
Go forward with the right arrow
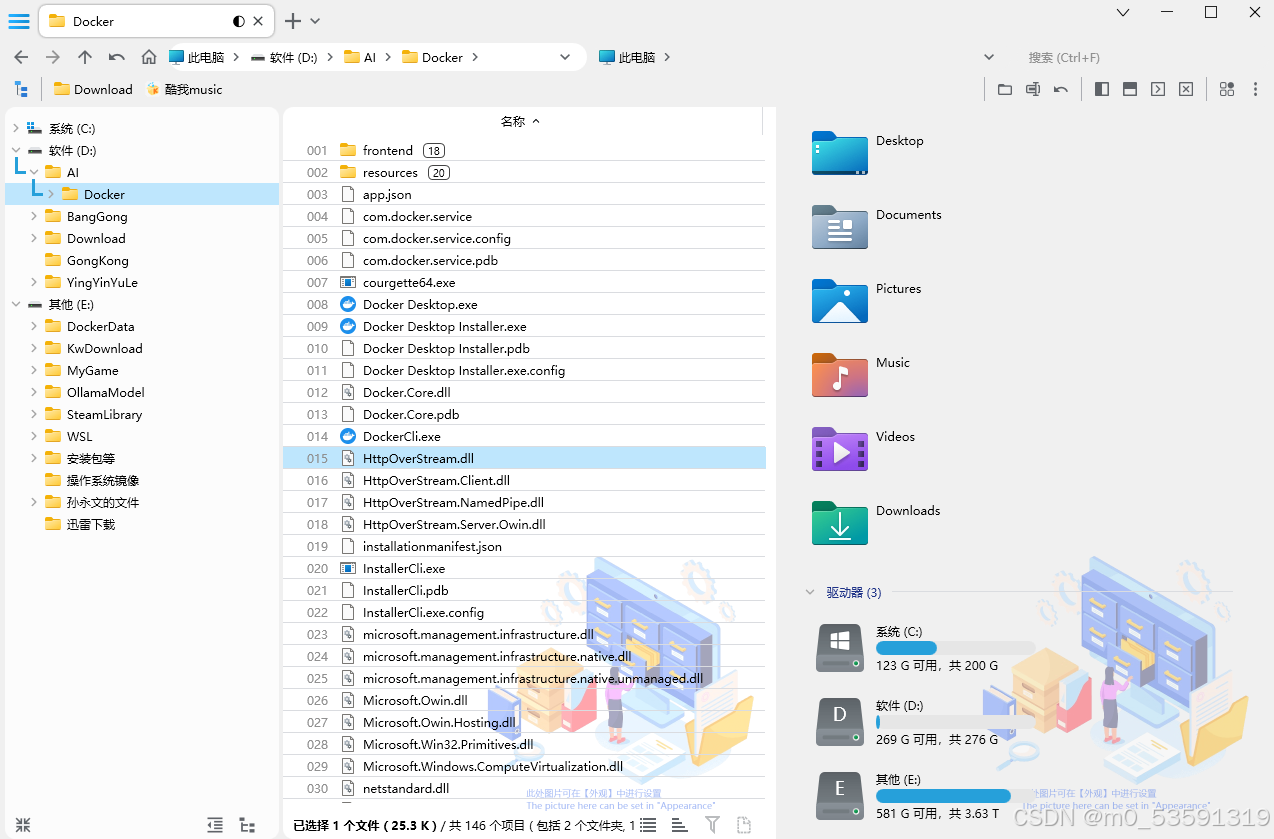tap(53, 57)
